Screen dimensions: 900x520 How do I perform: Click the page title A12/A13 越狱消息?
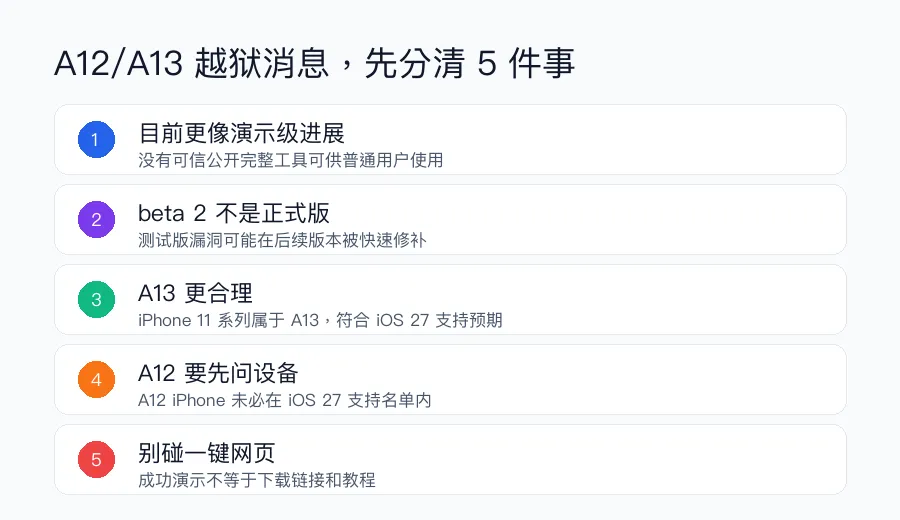point(192,63)
